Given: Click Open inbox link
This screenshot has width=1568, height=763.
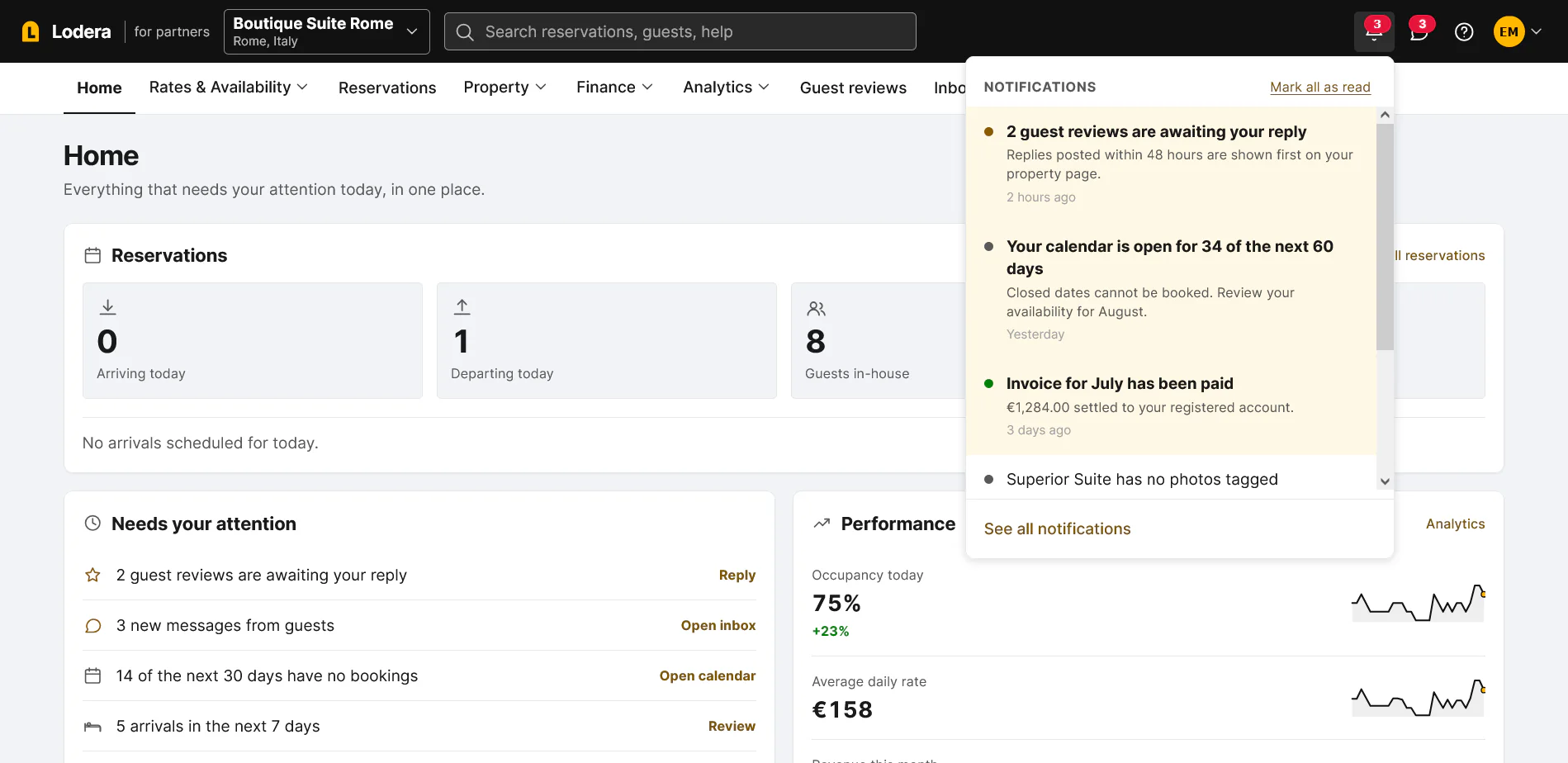Looking at the screenshot, I should [718, 626].
